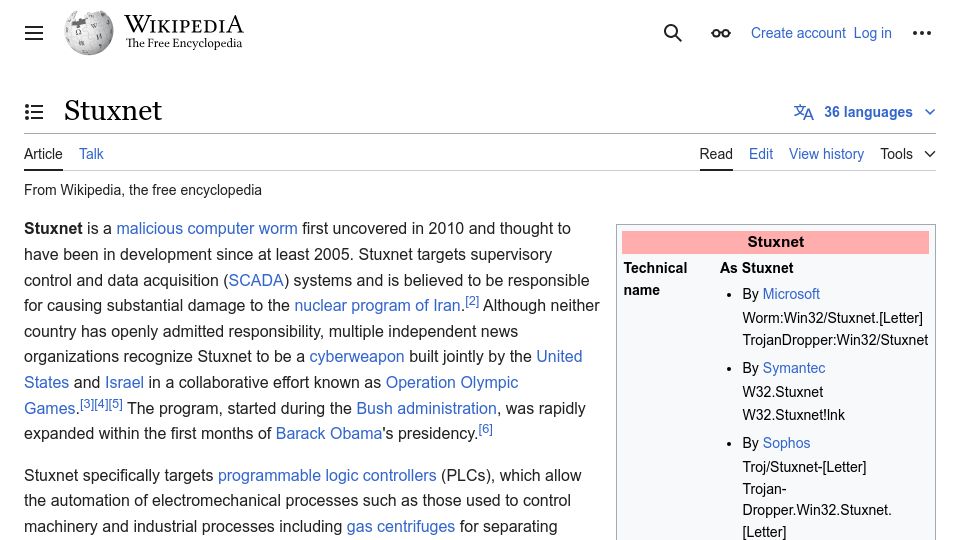The width and height of the screenshot is (960, 540).
Task: Click the 'Technical name' infobox label
Action: click(x=655, y=279)
